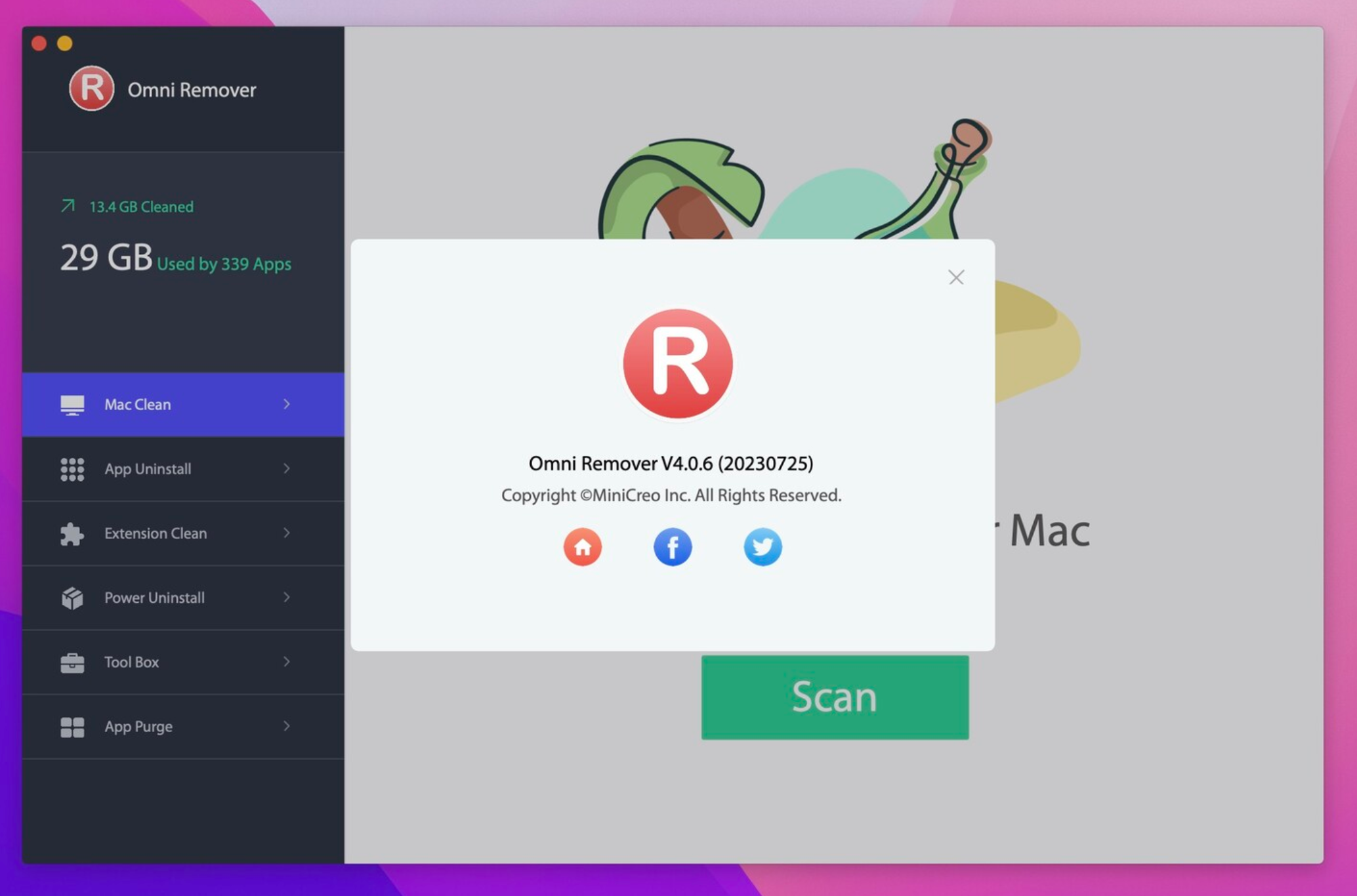Open the Twitter page icon
This screenshot has height=896, width=1357.
tap(762, 546)
